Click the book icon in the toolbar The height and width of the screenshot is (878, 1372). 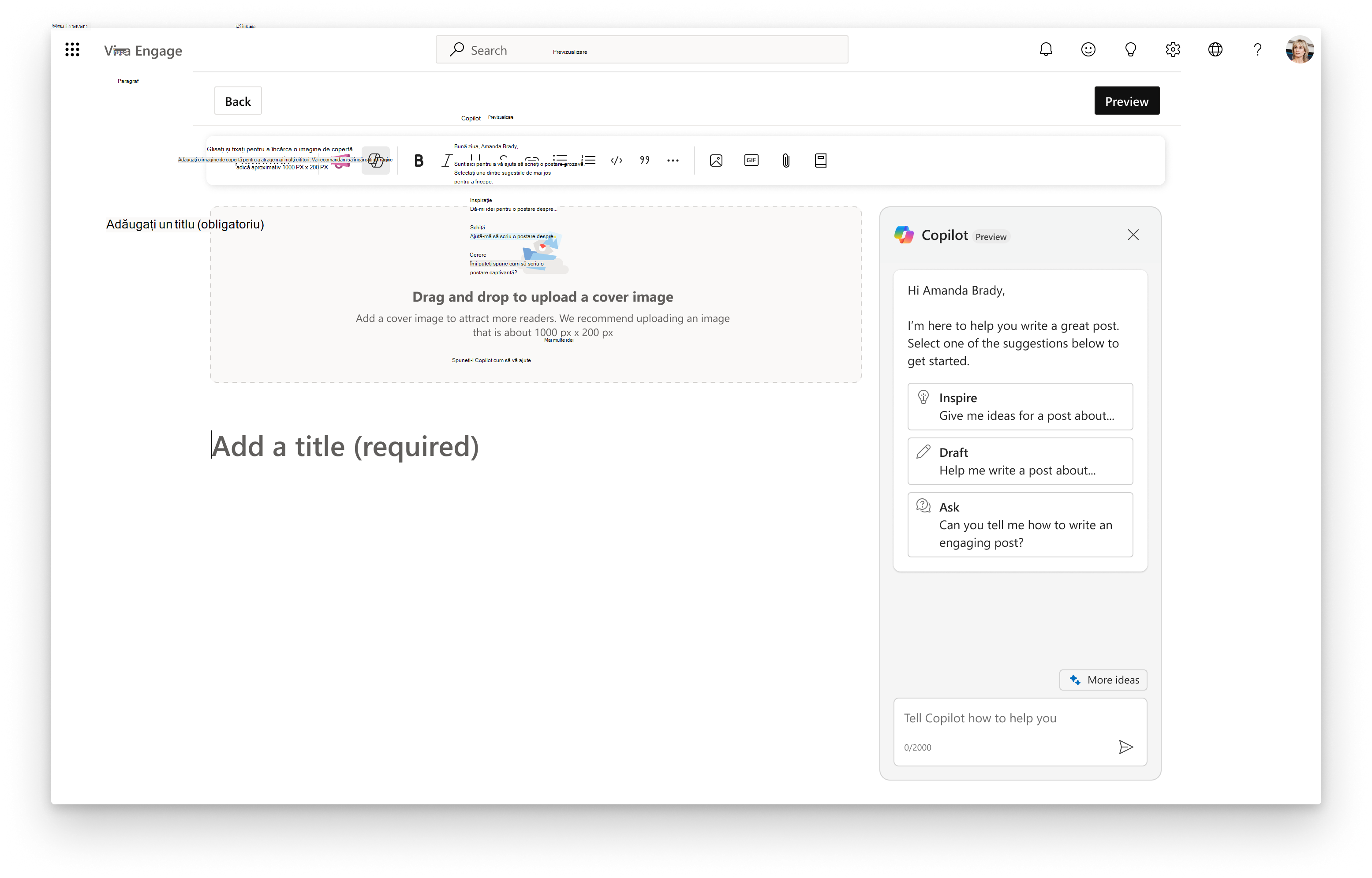tap(820, 160)
